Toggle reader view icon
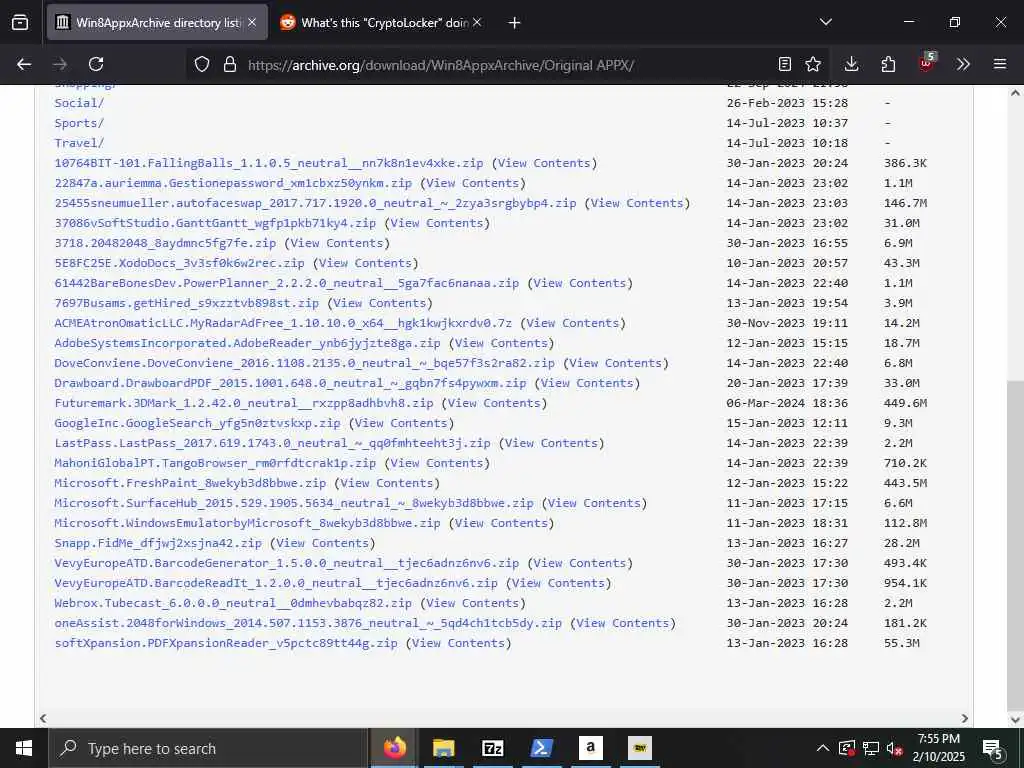The height and width of the screenshot is (768, 1024). point(785,64)
